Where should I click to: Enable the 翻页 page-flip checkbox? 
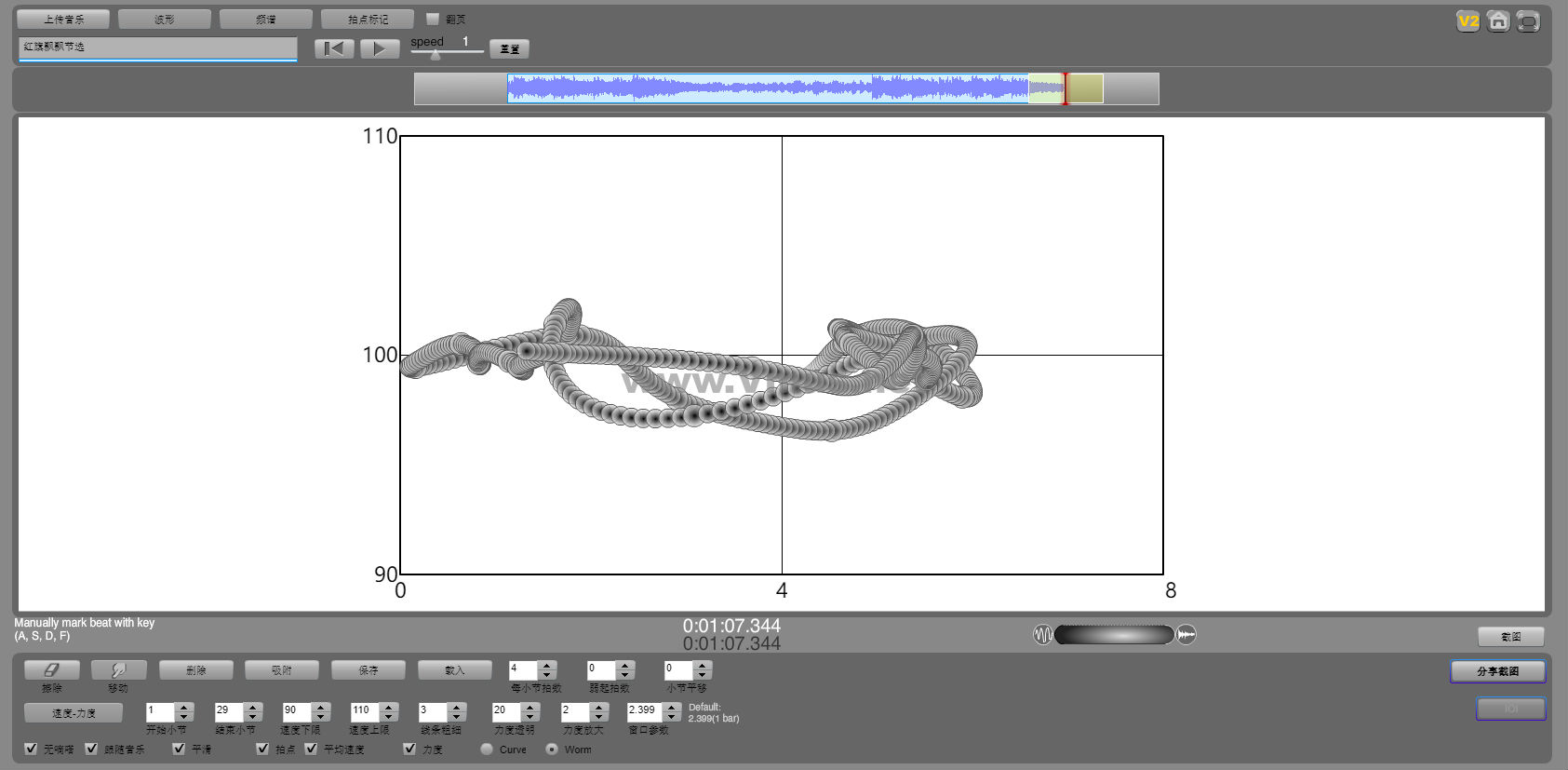433,19
